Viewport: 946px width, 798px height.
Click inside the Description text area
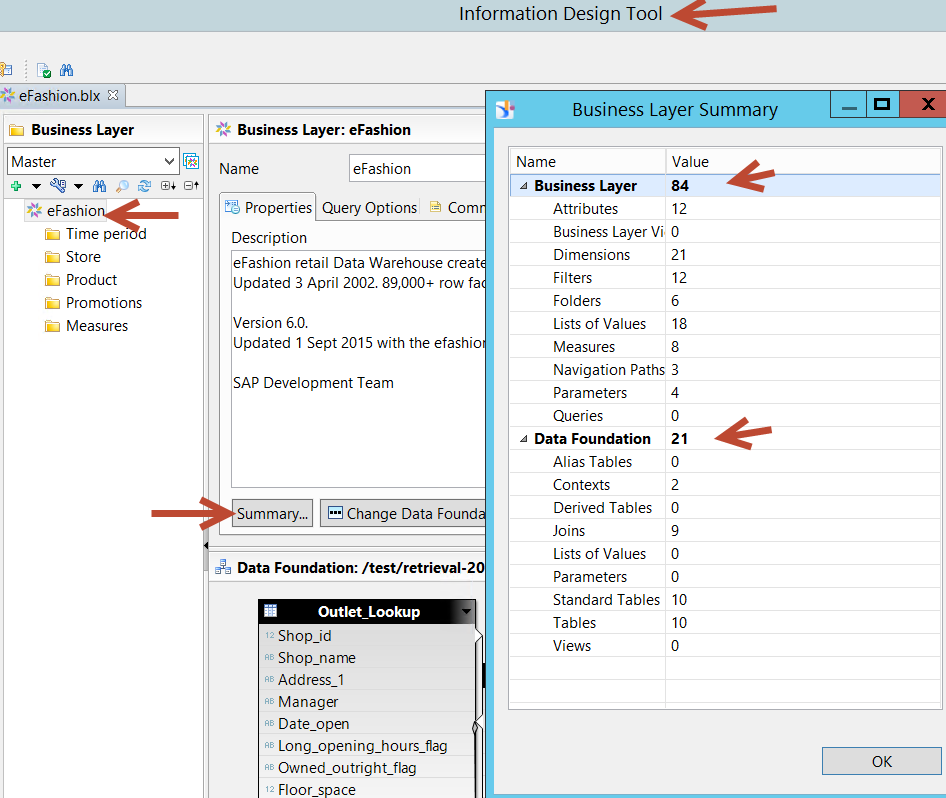tap(359, 369)
